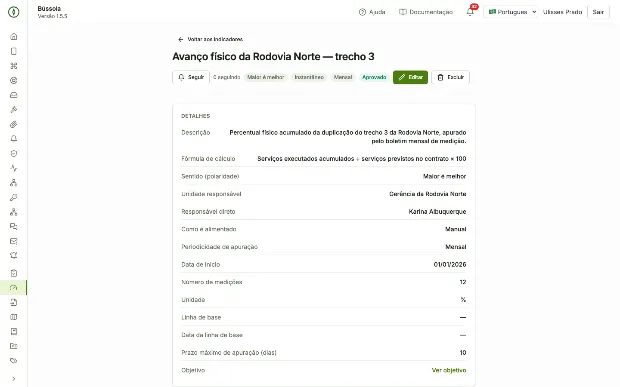Click the Seguir follow button
Image resolution: width=620 pixels, height=387 pixels.
pyautogui.click(x=191, y=77)
